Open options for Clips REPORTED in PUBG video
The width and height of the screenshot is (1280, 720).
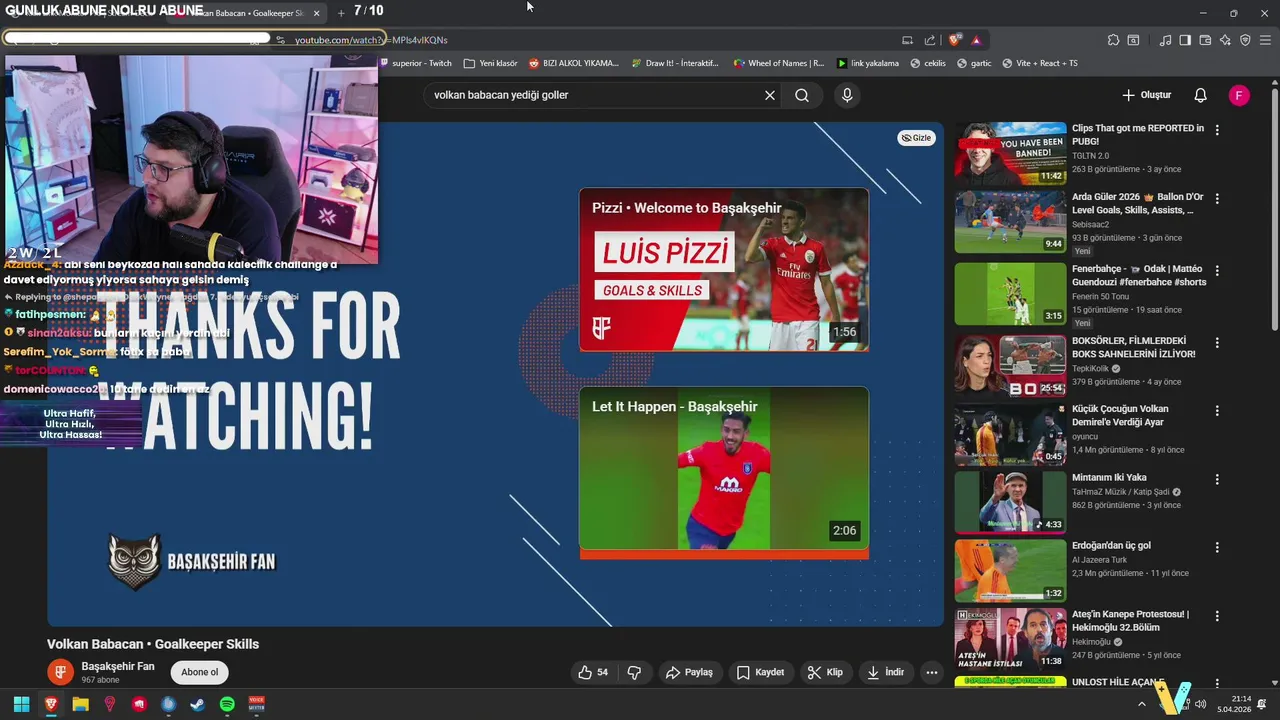tap(1217, 130)
